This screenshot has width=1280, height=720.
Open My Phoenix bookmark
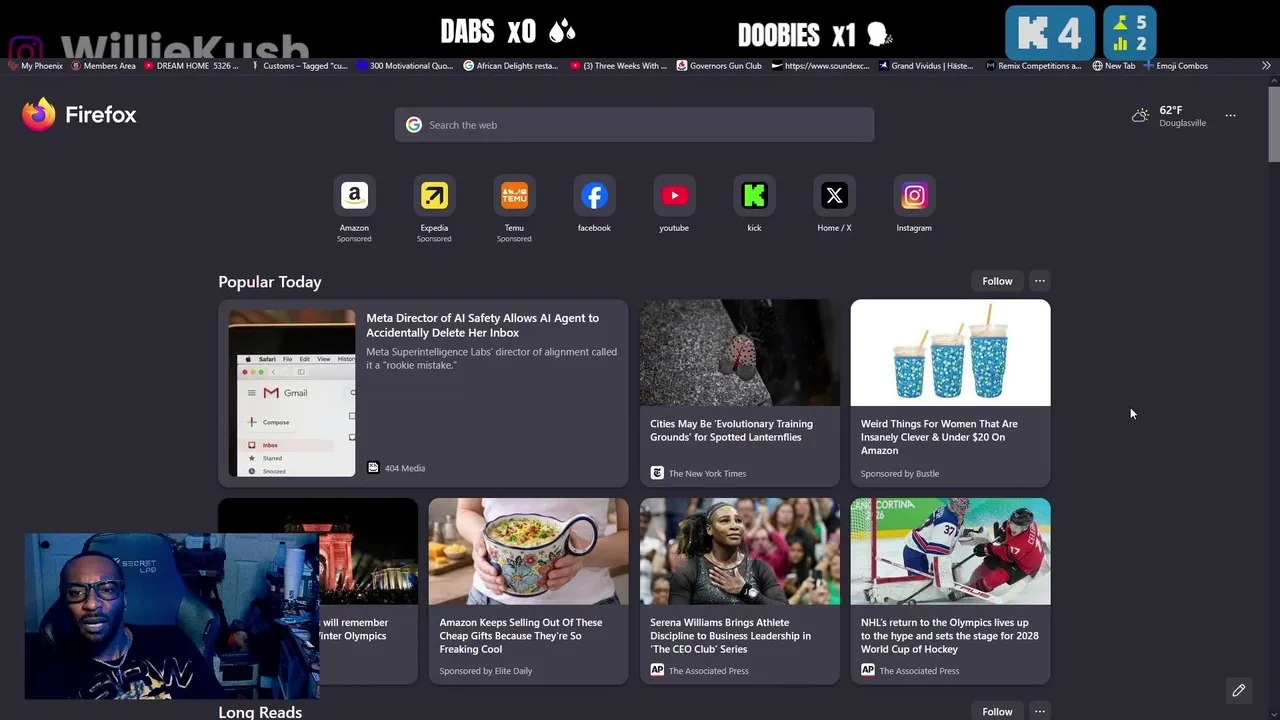[x=35, y=66]
